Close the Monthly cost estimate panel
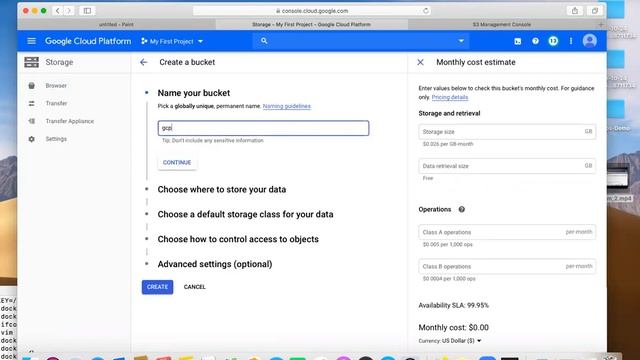Viewport: 640px width, 360px height. click(x=420, y=62)
